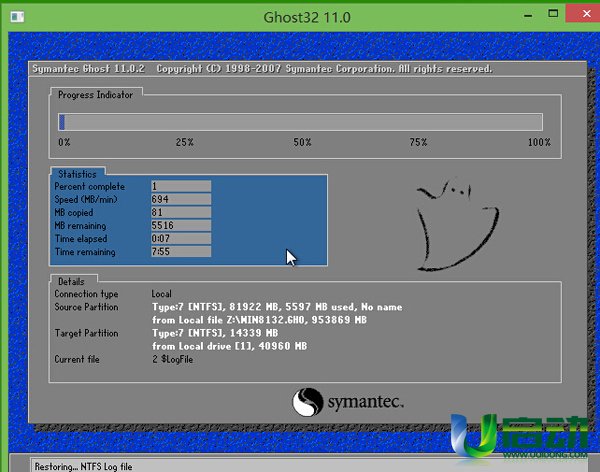600x472 pixels.
Task: Click the 'Connection type' label
Action: [86, 294]
